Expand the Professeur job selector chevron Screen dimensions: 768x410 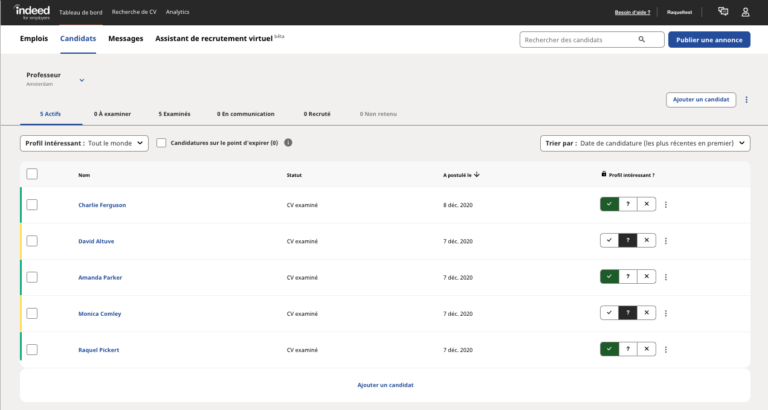(82, 79)
